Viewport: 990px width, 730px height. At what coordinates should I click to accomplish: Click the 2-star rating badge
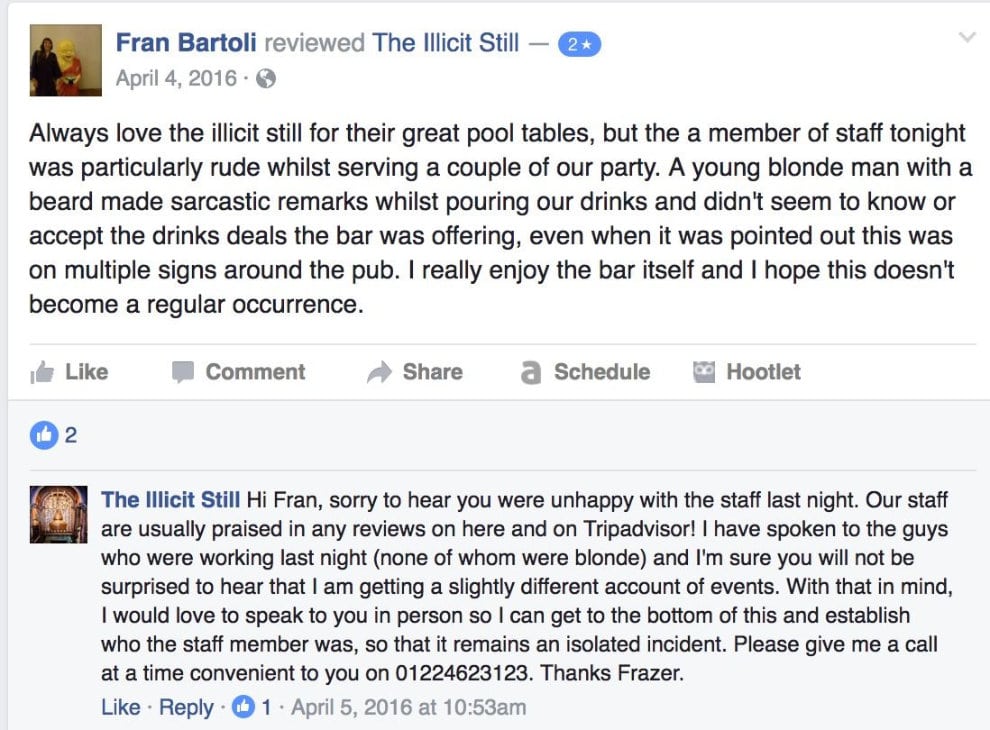click(578, 43)
